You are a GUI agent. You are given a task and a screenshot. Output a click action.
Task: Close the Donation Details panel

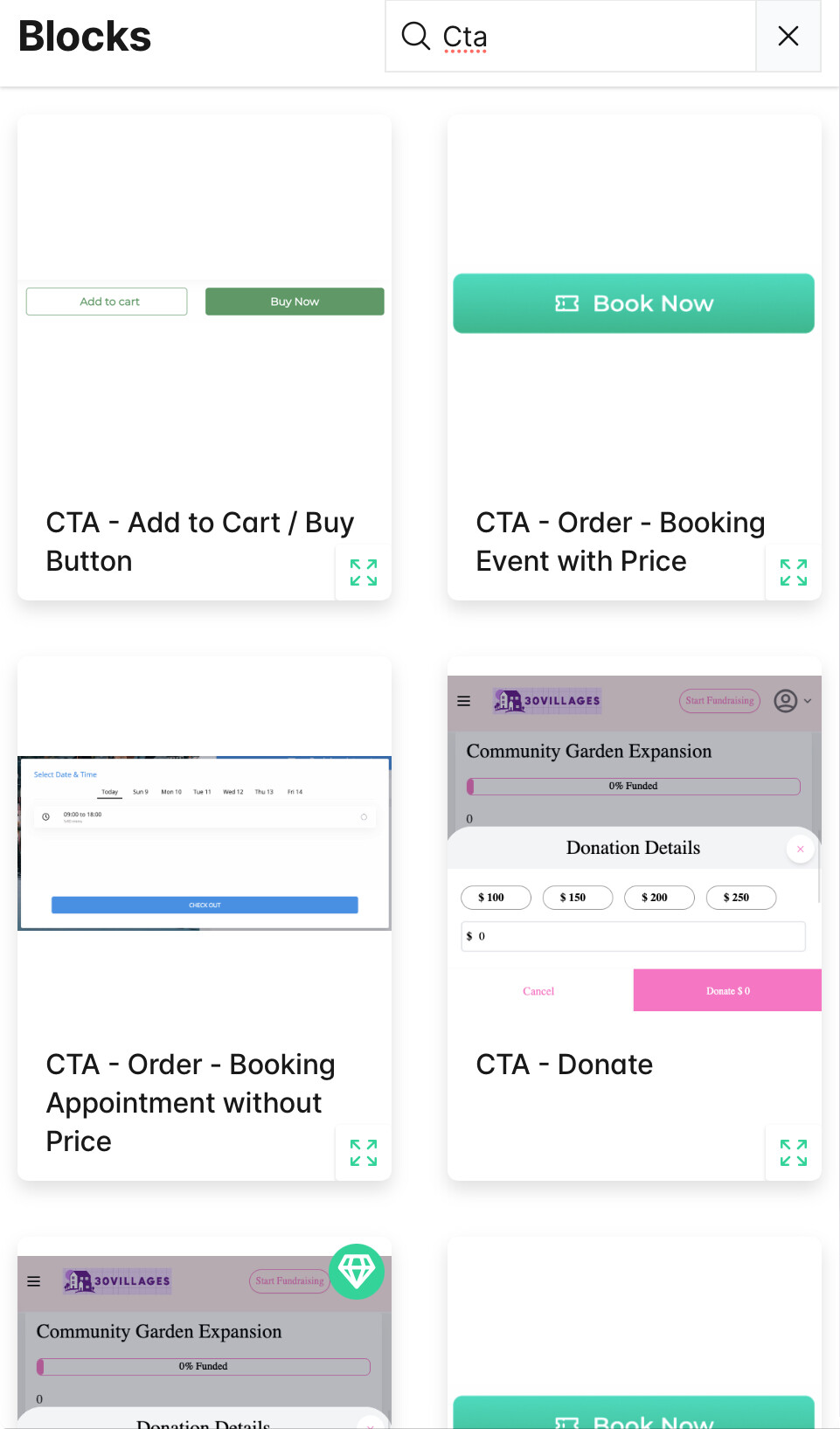(x=800, y=849)
